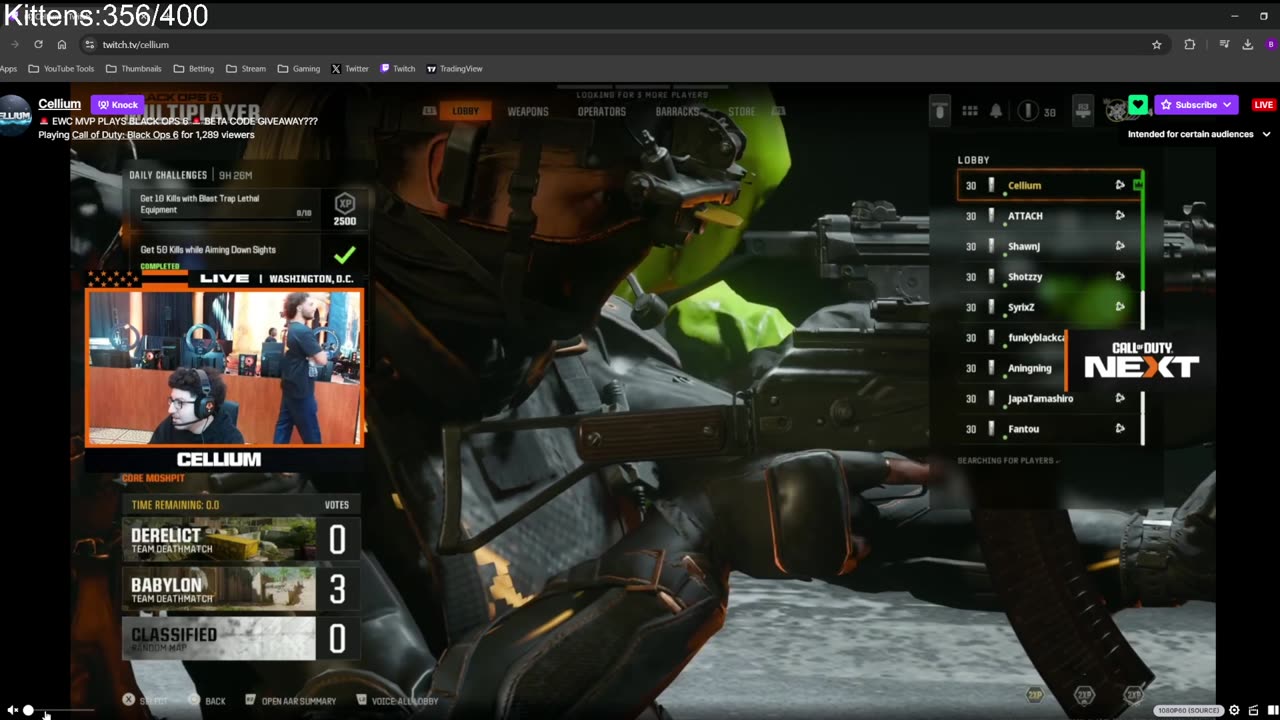1280x720 pixels.
Task: Expand Subscribe button dropdown arrow
Action: (x=1228, y=105)
